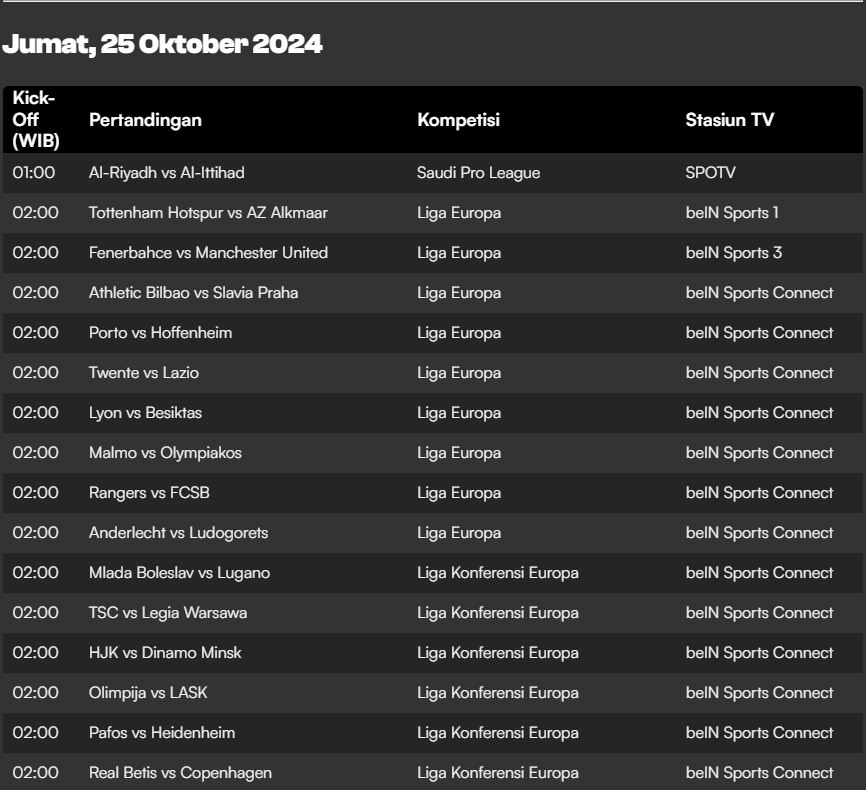Click the beIN Sports 3 station cell

tap(733, 253)
